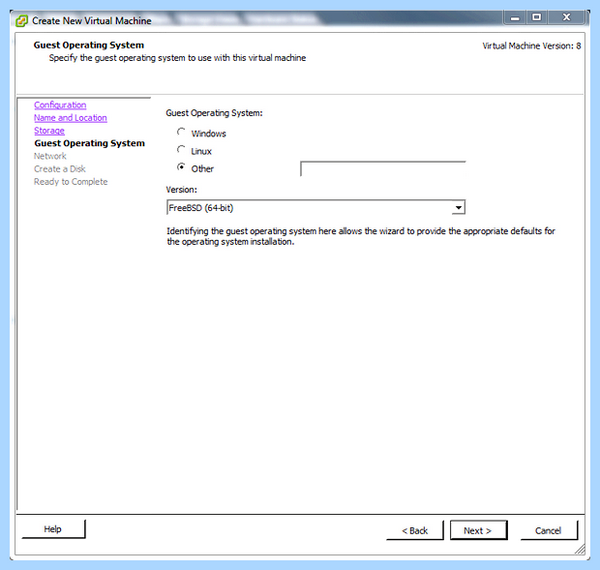Select the Windows guest OS radio button

[x=181, y=132]
